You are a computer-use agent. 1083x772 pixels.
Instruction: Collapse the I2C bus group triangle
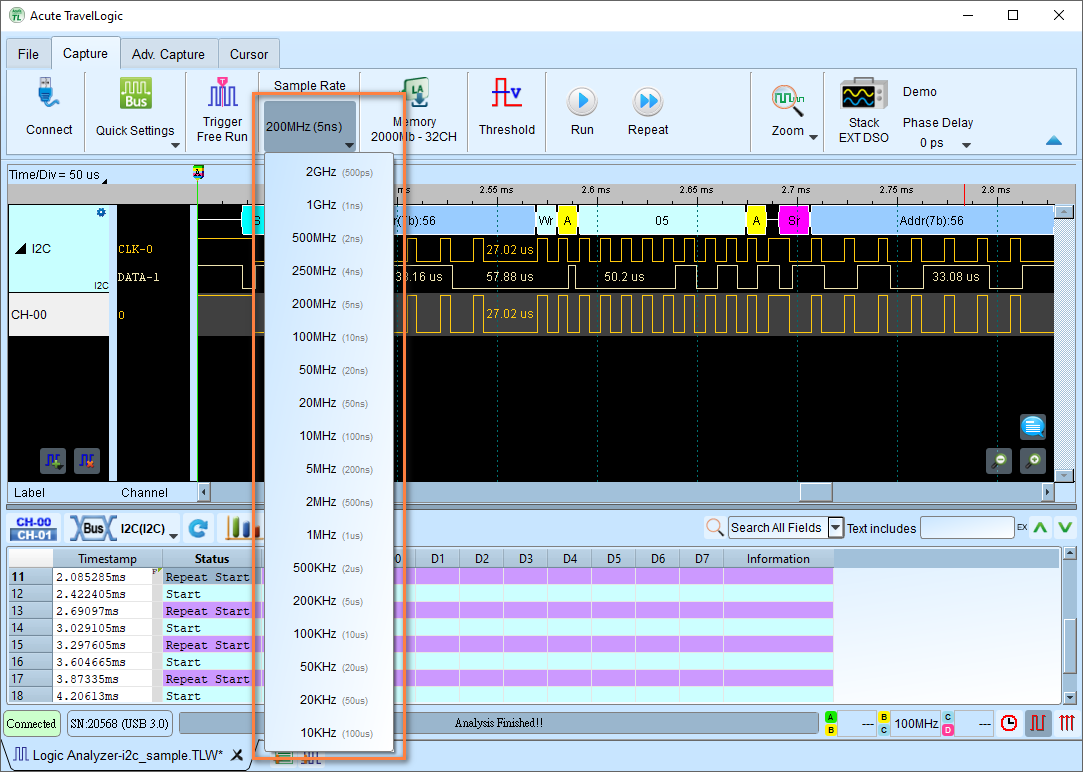click(x=21, y=249)
